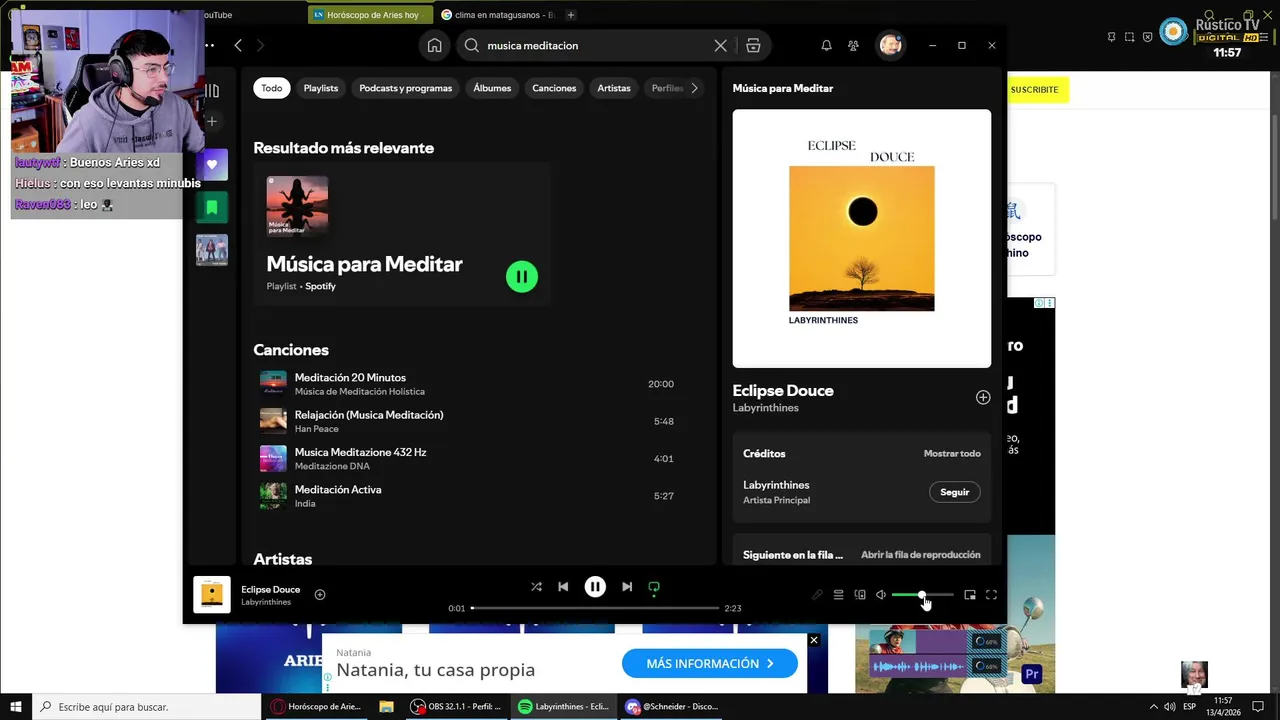
Task: Click the Eclipse Douce album art panel
Action: coord(862,239)
